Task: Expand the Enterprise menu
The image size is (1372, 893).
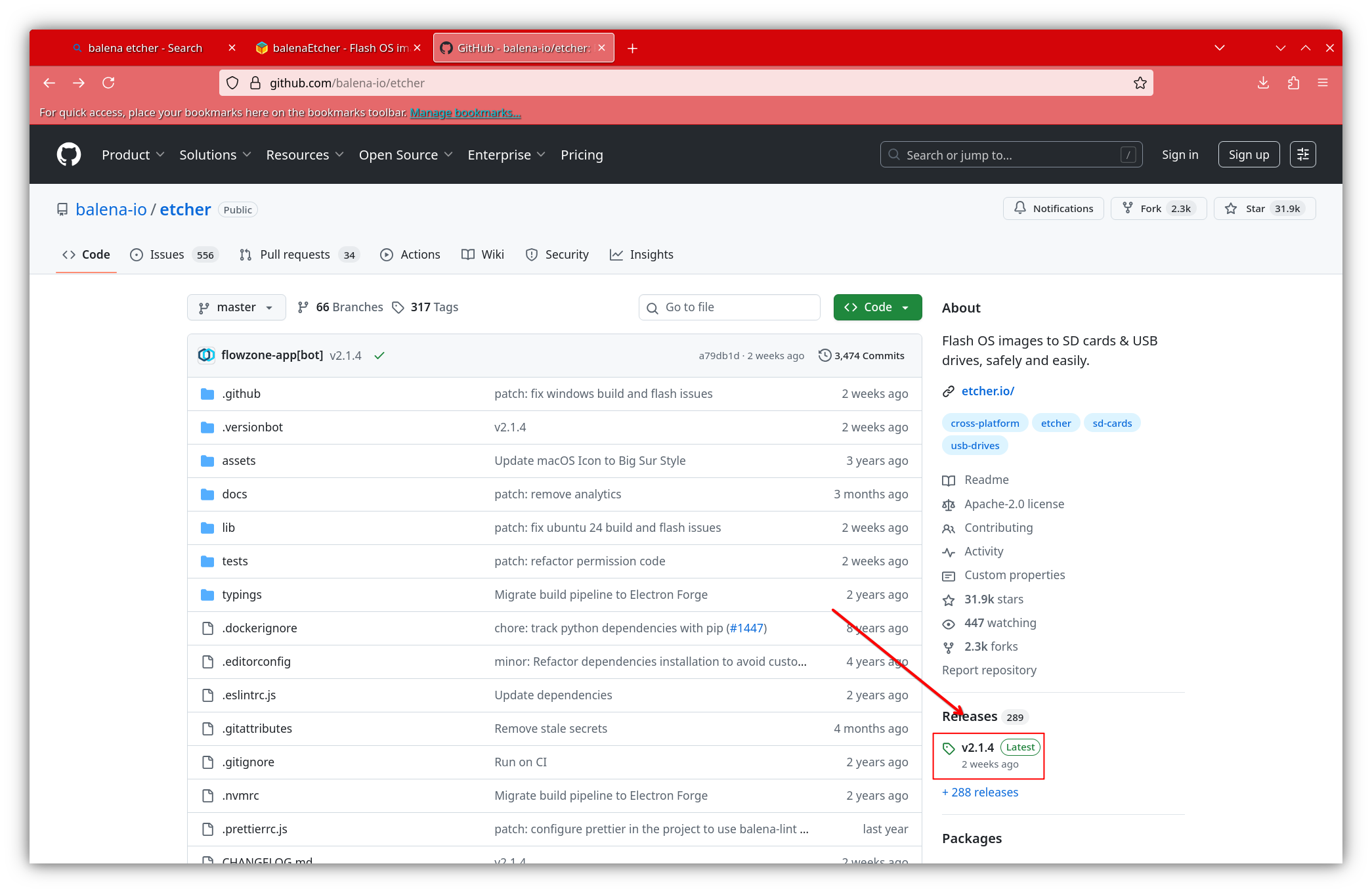Action: coord(506,155)
